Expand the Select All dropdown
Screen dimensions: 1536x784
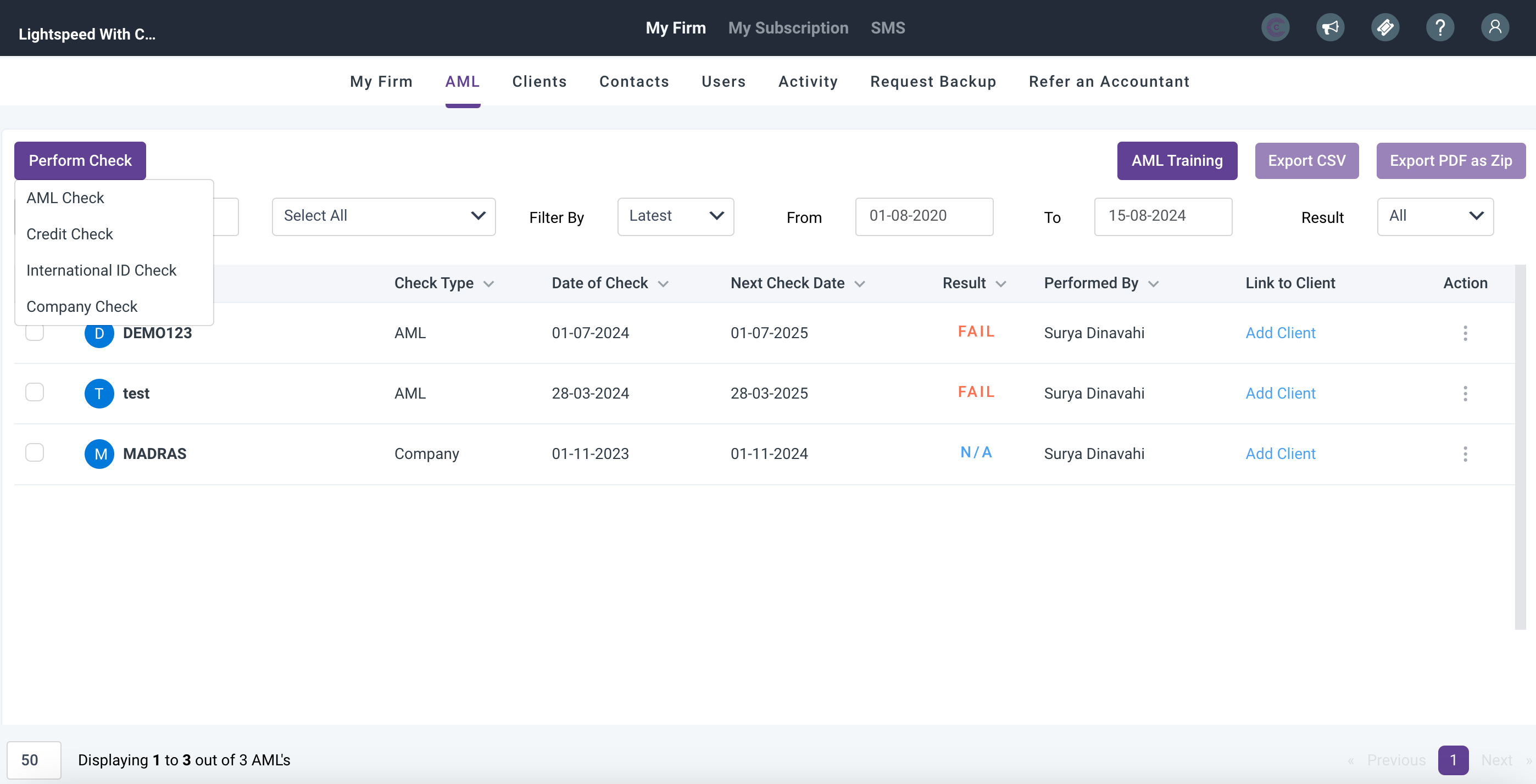(x=383, y=216)
